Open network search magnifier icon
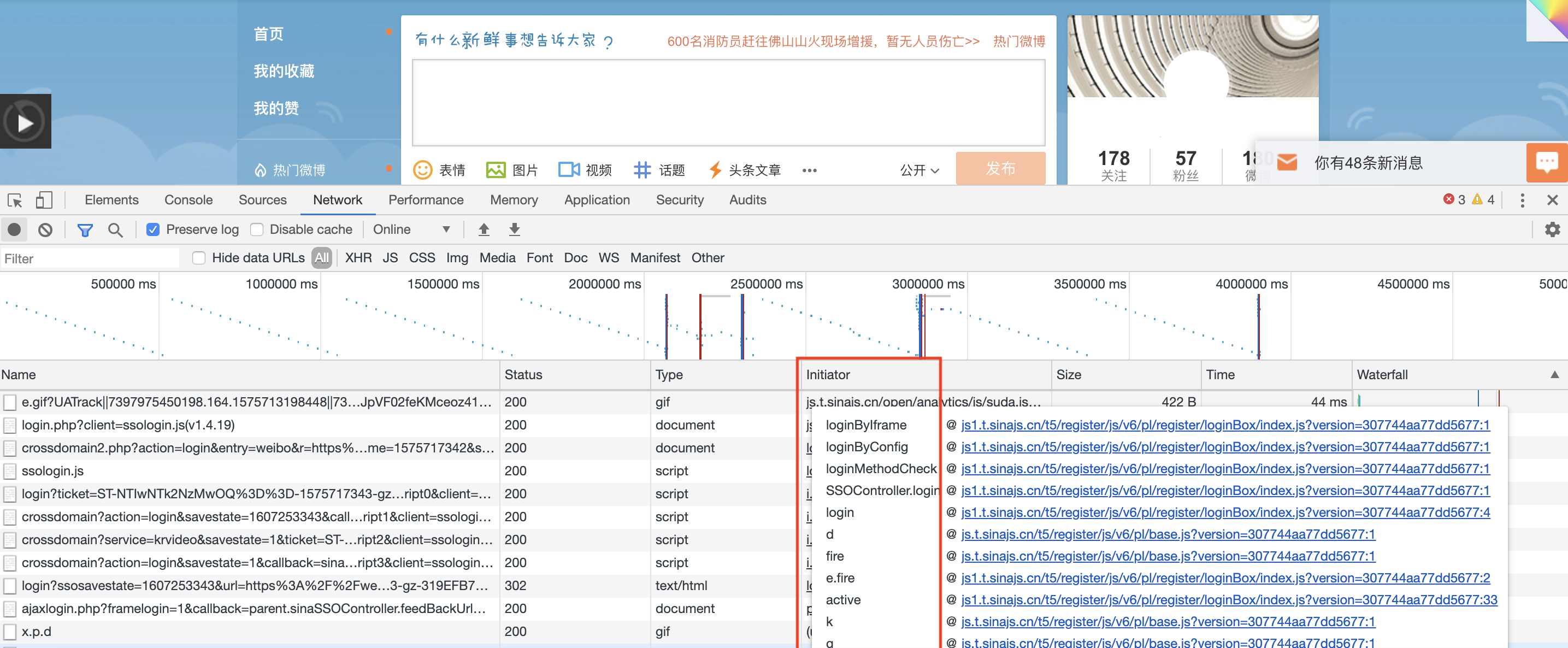The width and height of the screenshot is (1568, 648). 115,229
